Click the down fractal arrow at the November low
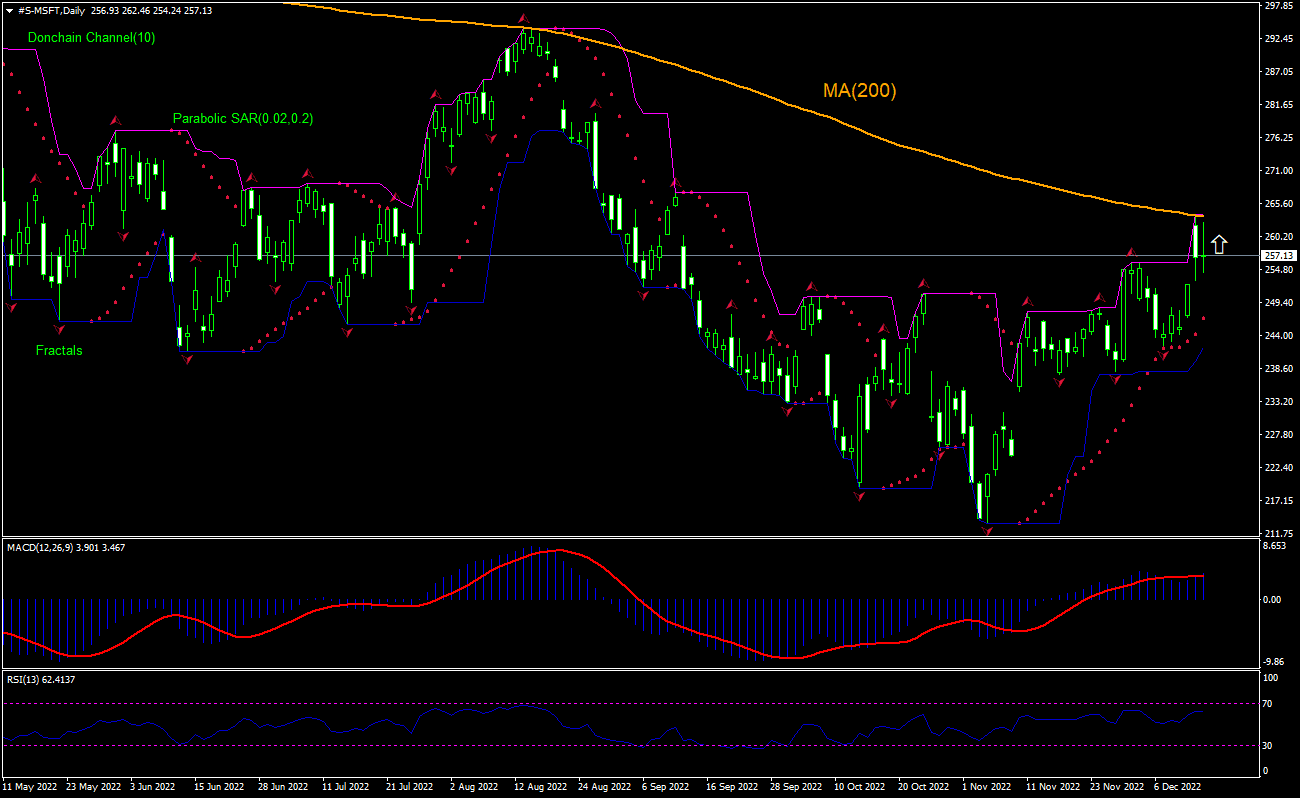 click(987, 531)
